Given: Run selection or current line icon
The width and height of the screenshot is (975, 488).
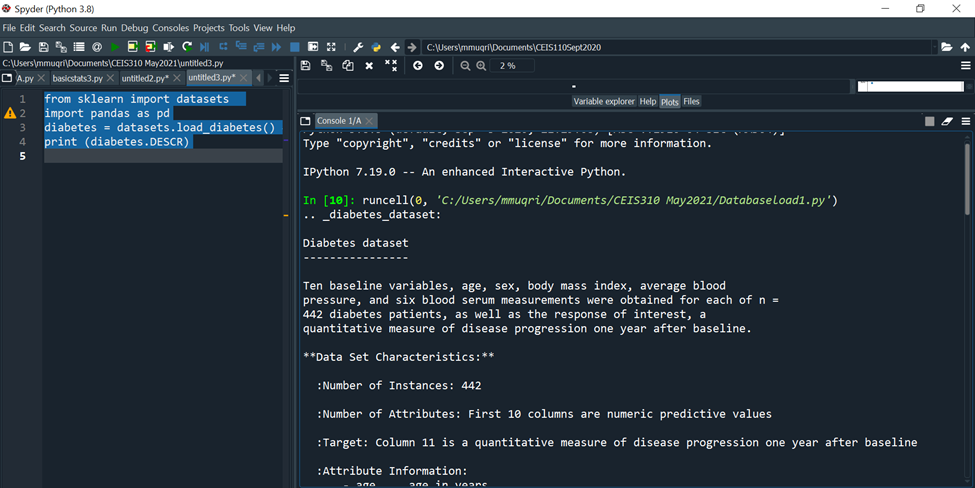Looking at the screenshot, I should pyautogui.click(x=169, y=47).
